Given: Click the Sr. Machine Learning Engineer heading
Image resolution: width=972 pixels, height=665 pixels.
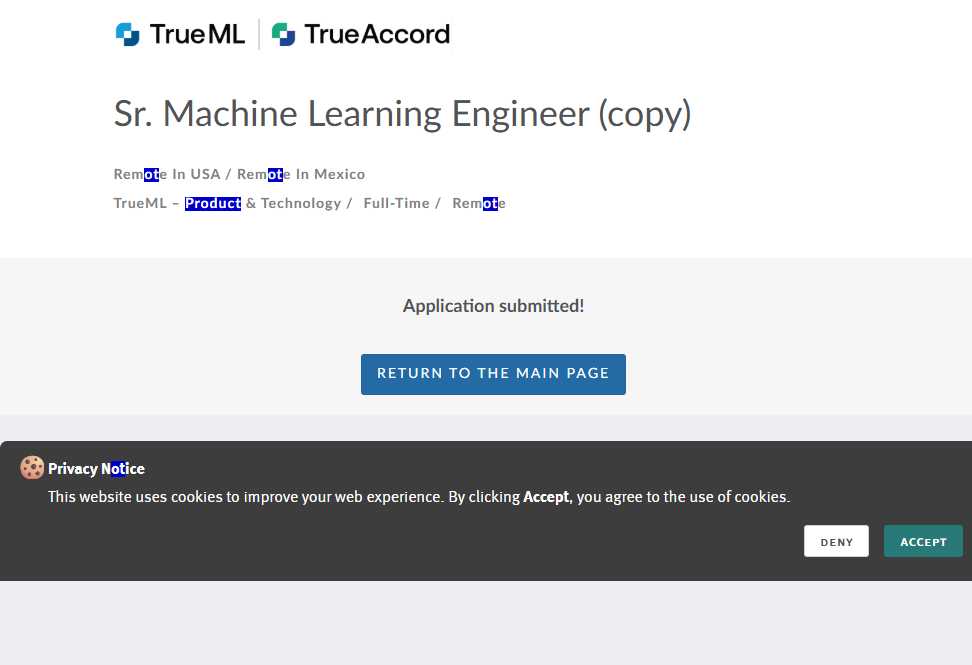Looking at the screenshot, I should 402,114.
